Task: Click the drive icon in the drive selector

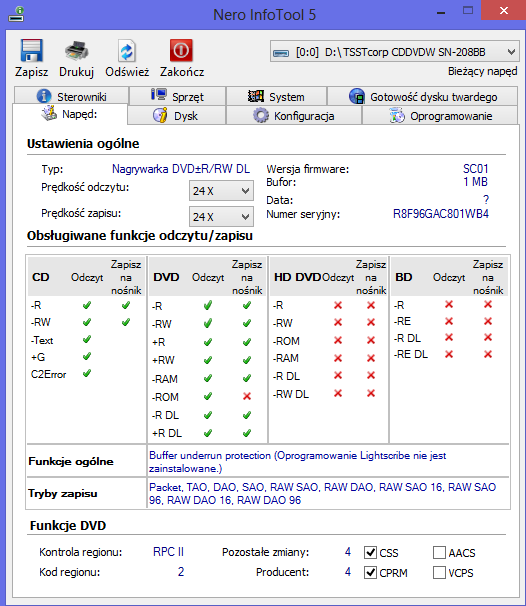Action: [x=281, y=53]
